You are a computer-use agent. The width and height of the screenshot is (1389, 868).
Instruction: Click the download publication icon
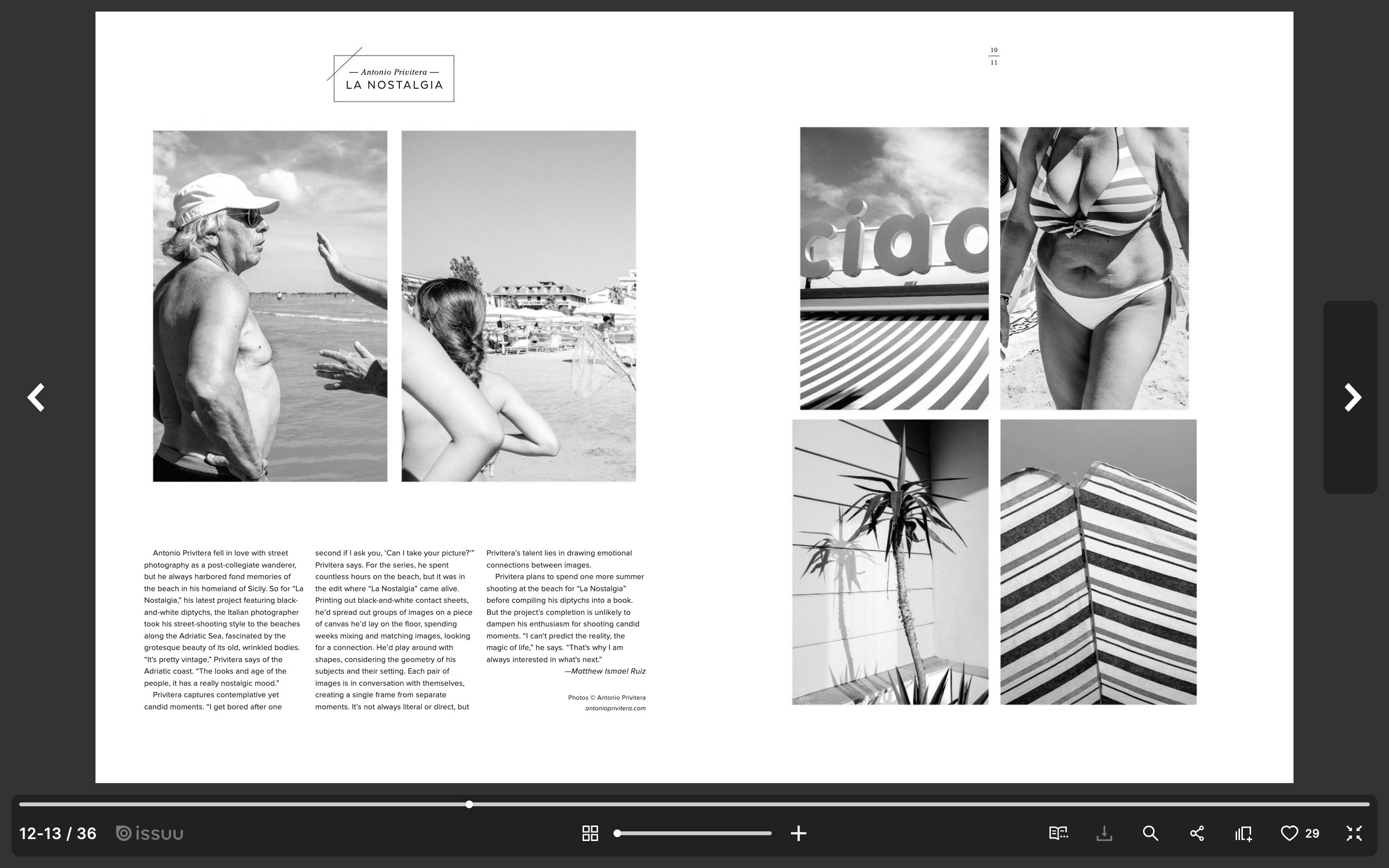pos(1104,833)
